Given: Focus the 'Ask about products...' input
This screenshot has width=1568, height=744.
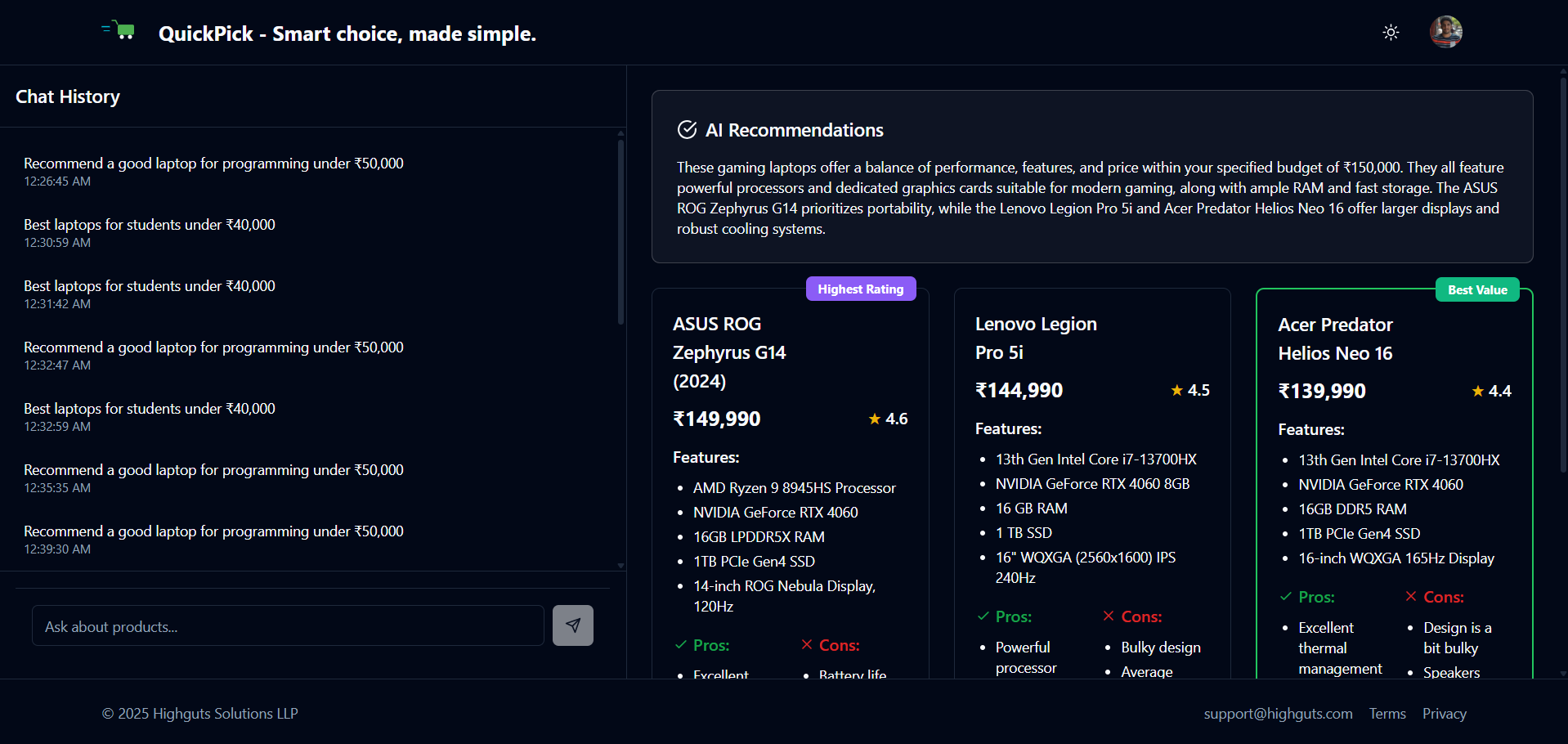Looking at the screenshot, I should (288, 625).
